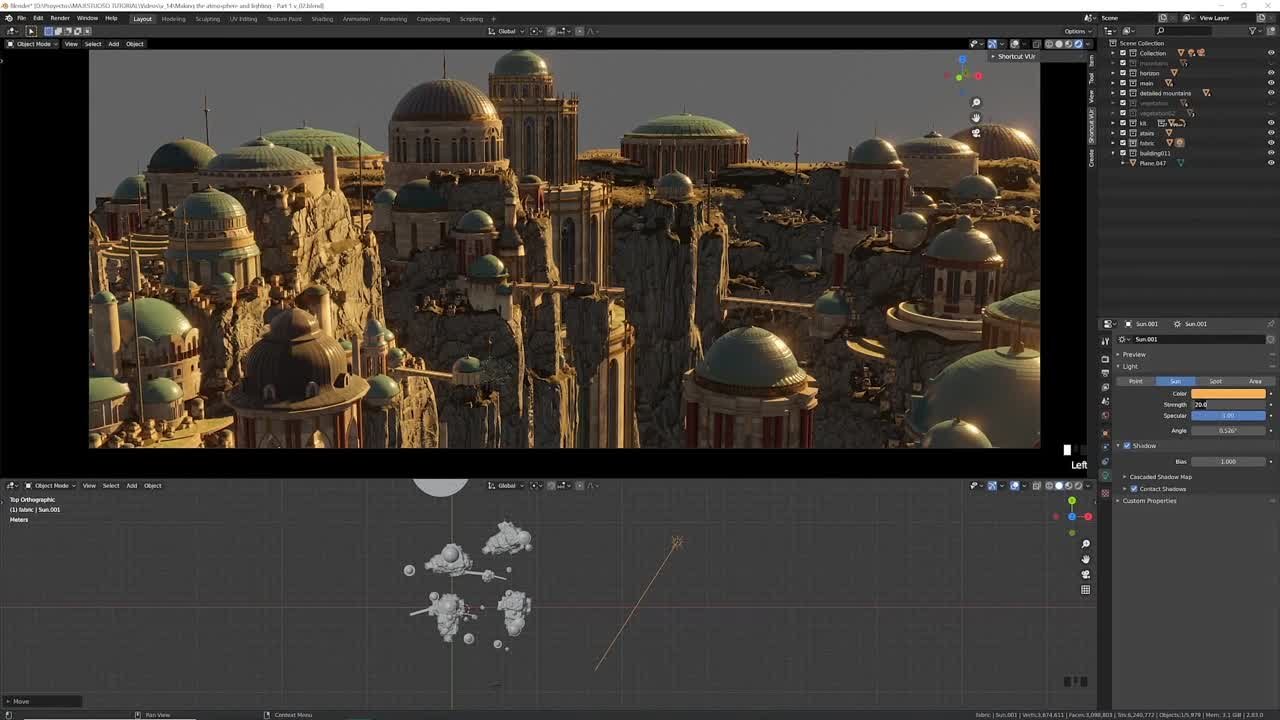Click the Blender logo icon in the menu bar
This screenshot has width=1280, height=720.
8,18
